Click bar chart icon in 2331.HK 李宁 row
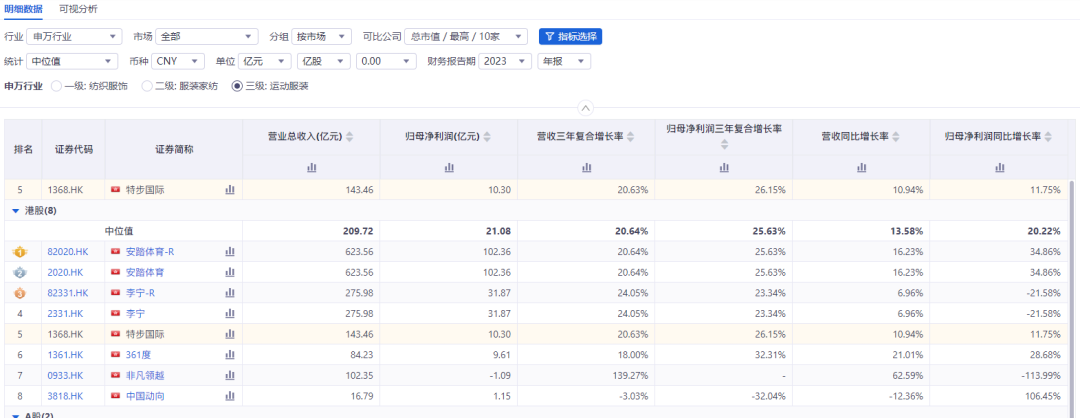The width and height of the screenshot is (1080, 418). pos(230,314)
